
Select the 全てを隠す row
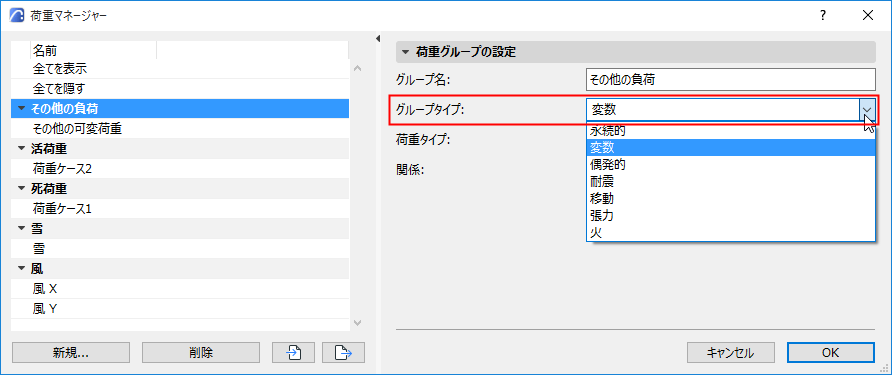(180, 89)
